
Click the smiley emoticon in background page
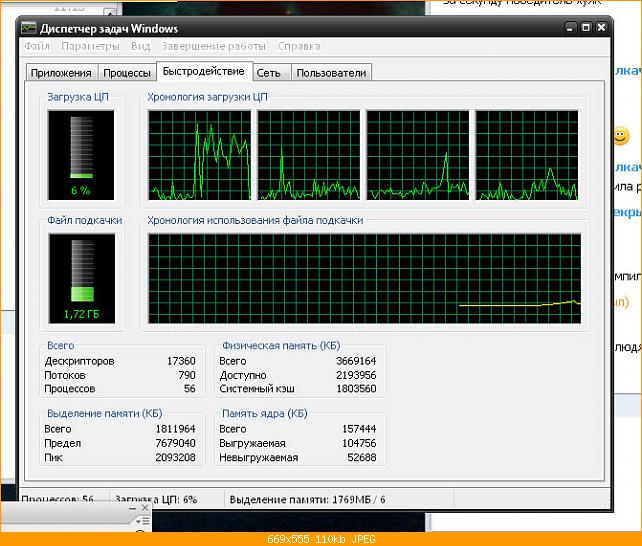click(x=620, y=136)
